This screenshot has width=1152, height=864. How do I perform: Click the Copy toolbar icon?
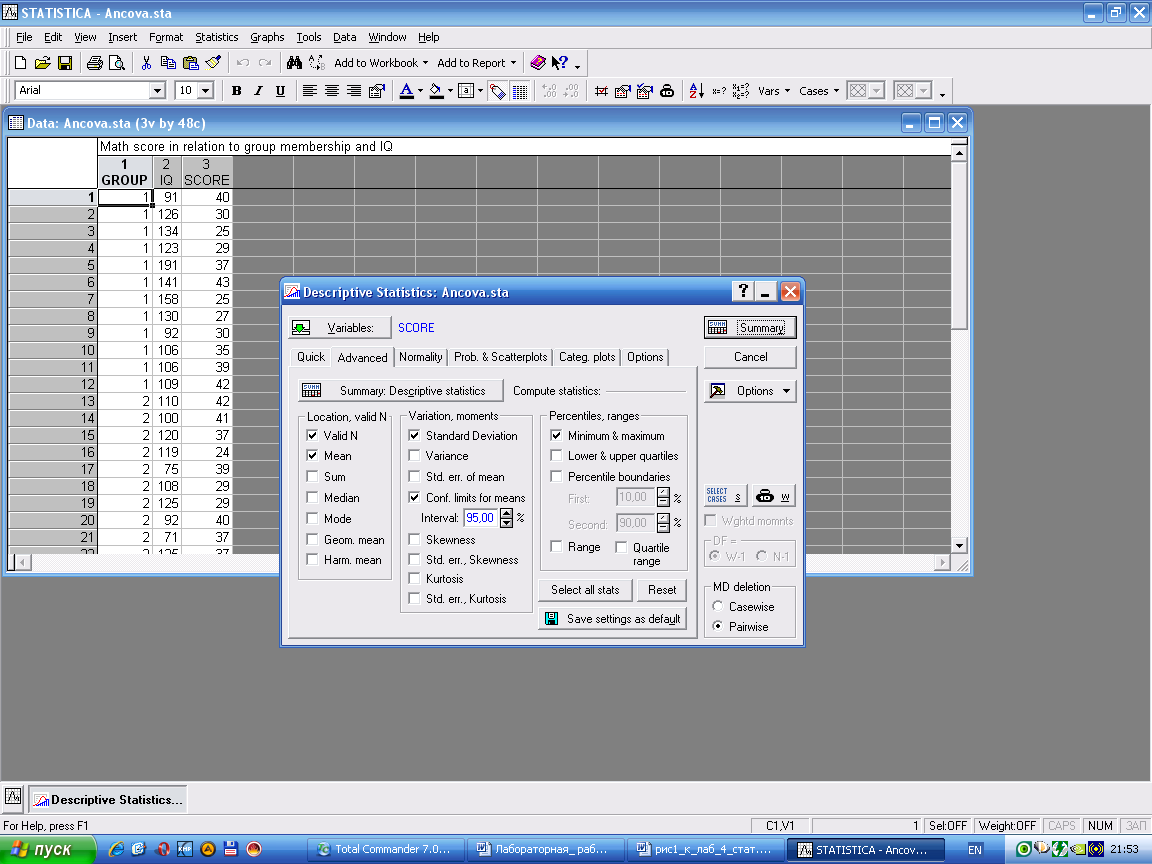(x=168, y=63)
